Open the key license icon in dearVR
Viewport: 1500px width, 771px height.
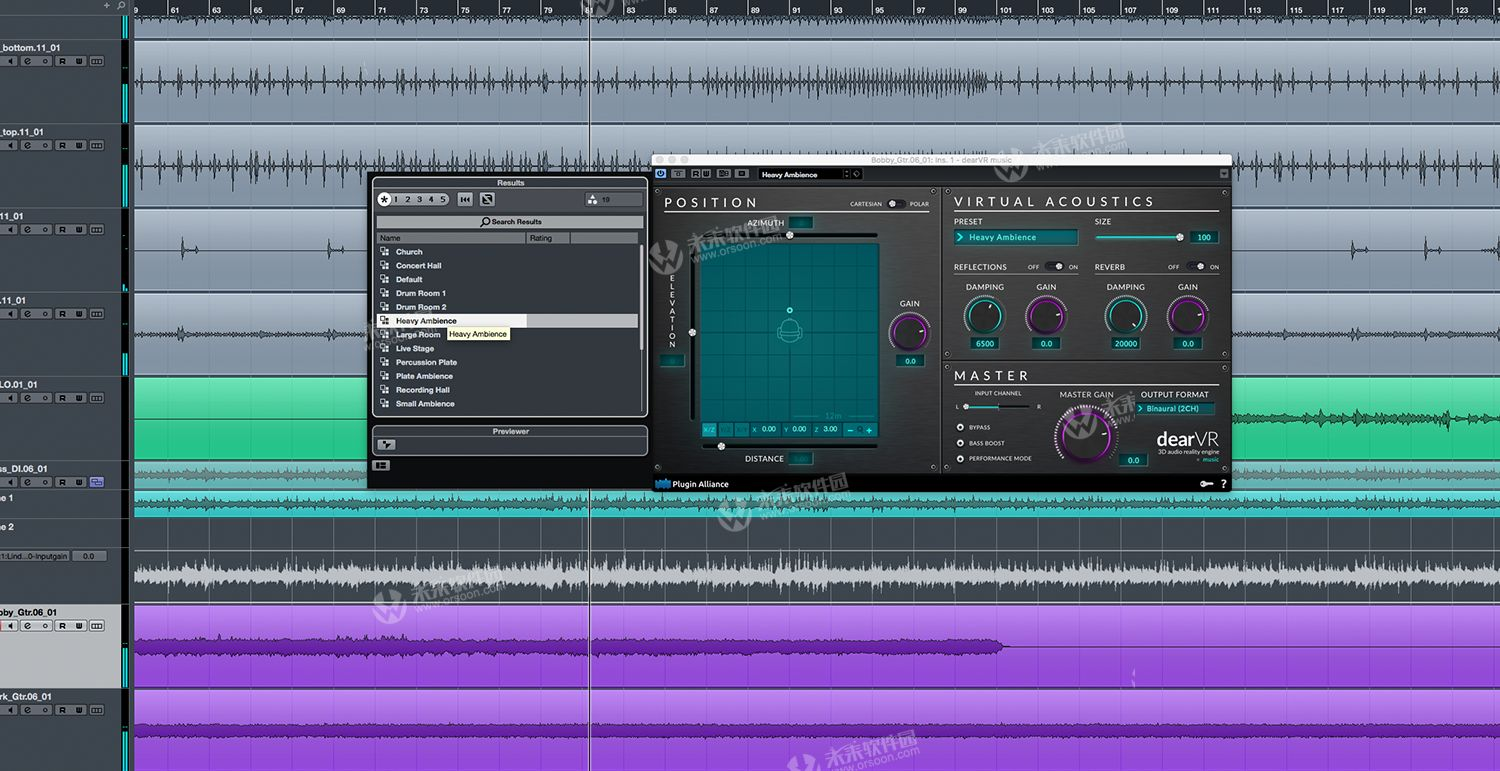point(1206,484)
